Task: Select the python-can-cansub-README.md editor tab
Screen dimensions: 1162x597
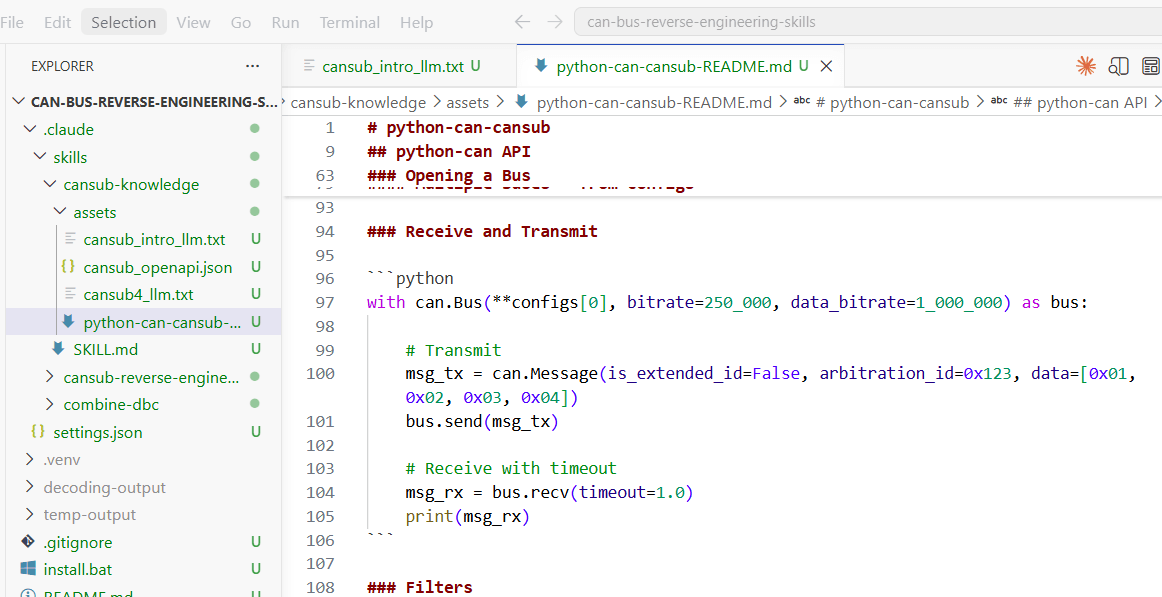Action: (x=680, y=67)
